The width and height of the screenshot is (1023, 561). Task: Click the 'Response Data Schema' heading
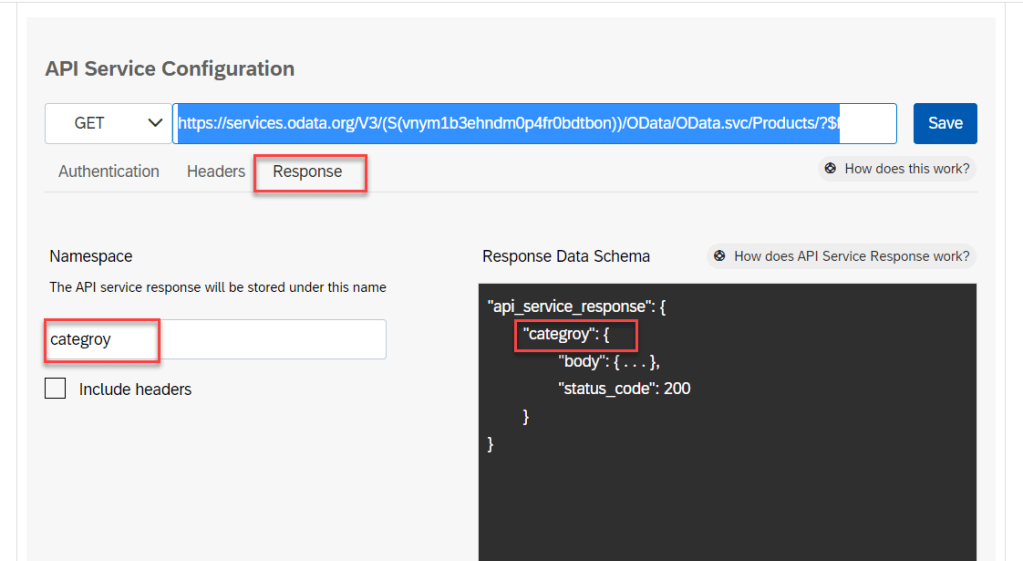(566, 256)
